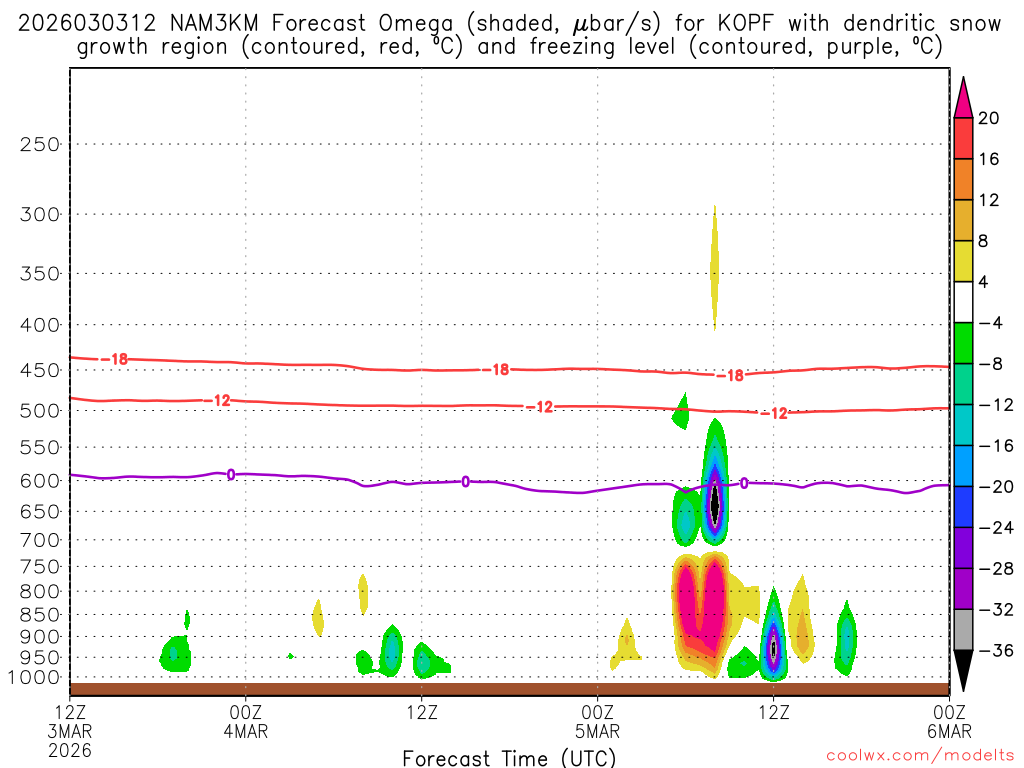
Task: Click the 800 pressure level label
Action: [x=40, y=592]
